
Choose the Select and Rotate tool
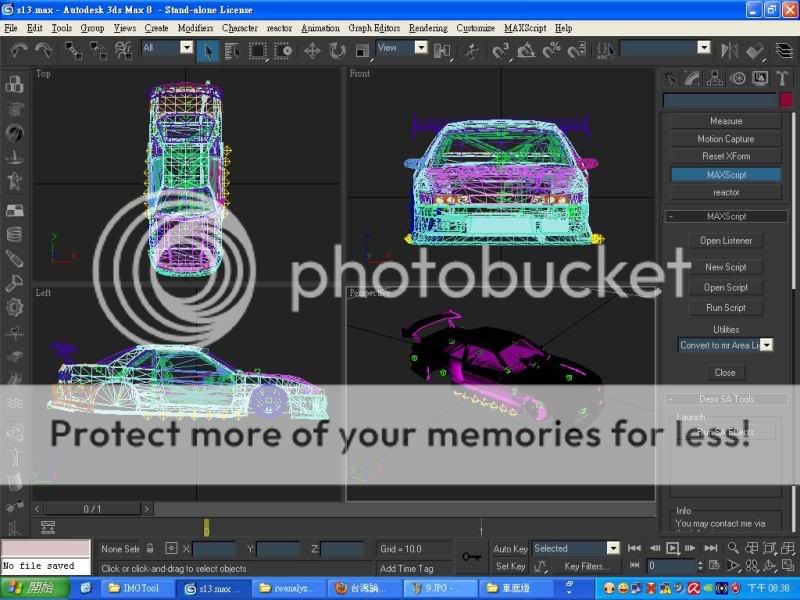[336, 50]
